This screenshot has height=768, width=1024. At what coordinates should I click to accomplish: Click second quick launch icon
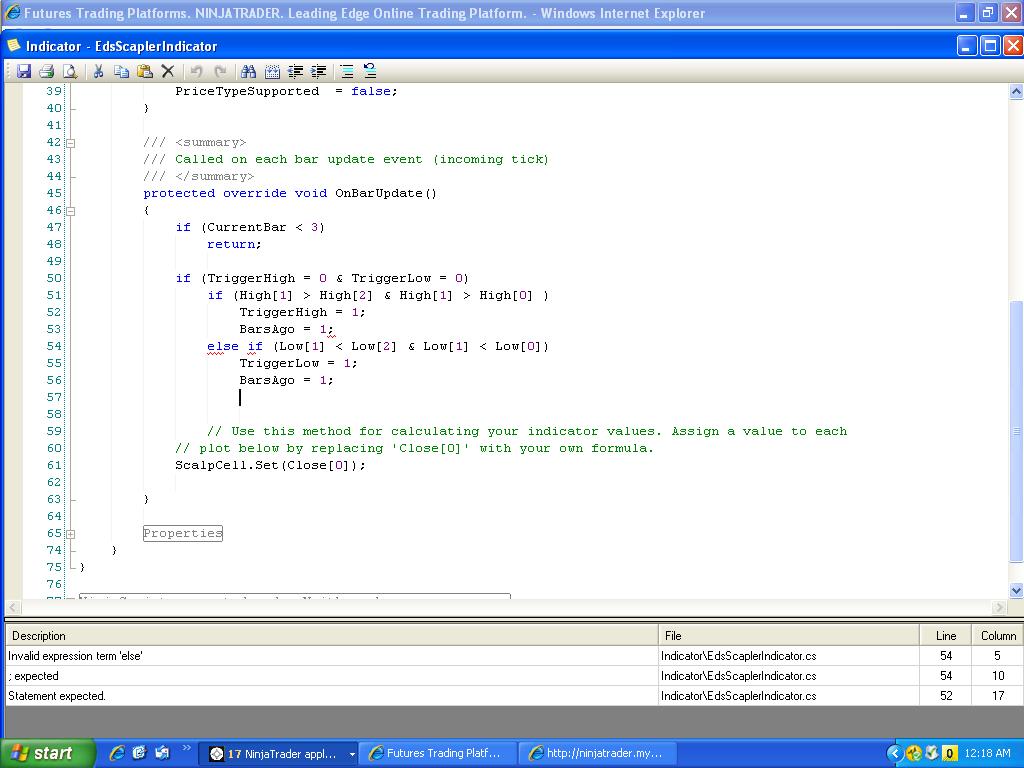click(x=140, y=753)
